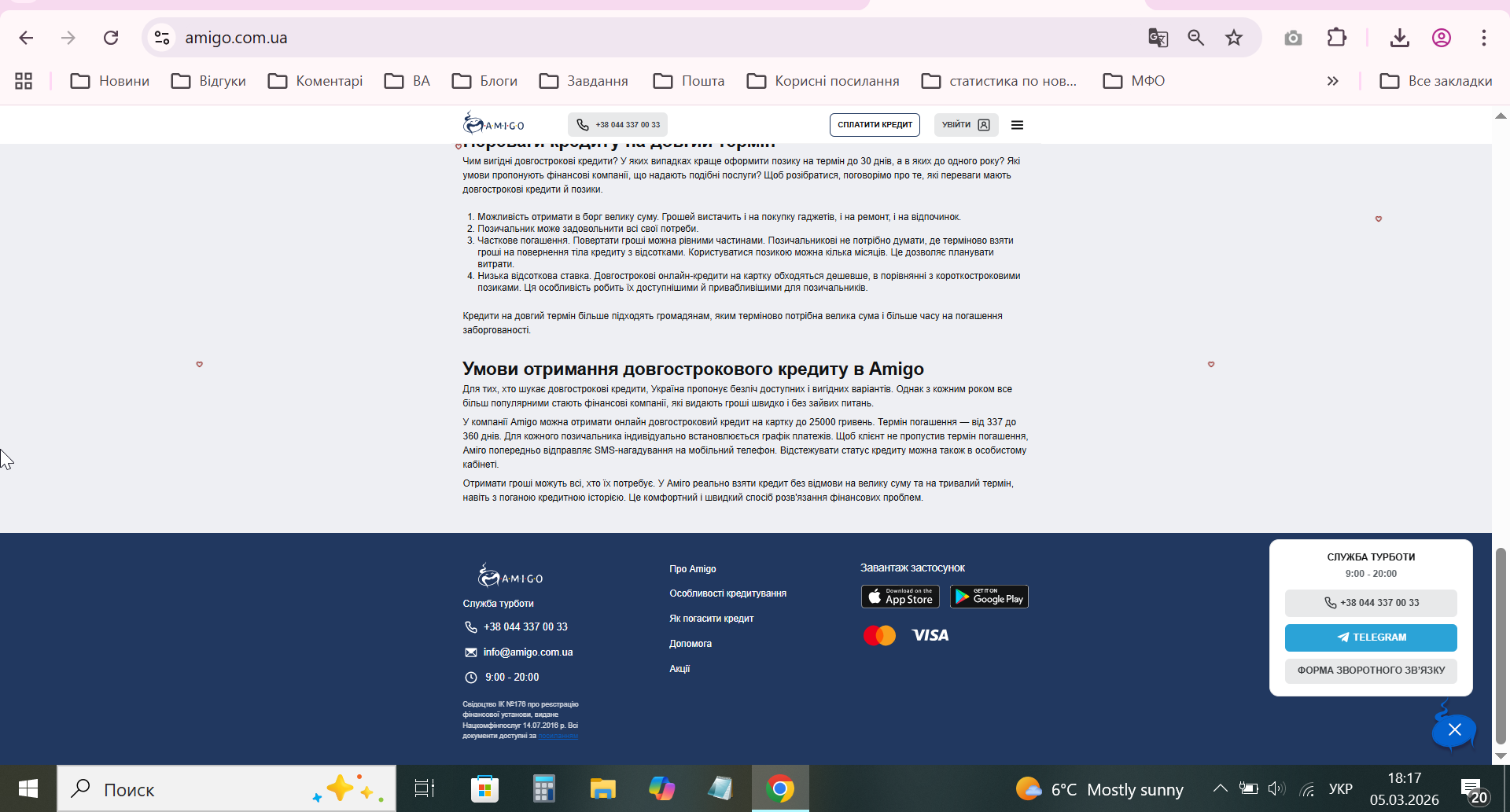The width and height of the screenshot is (1510, 812).
Task: Click the УВІЙТИ login button
Action: pyautogui.click(x=967, y=124)
